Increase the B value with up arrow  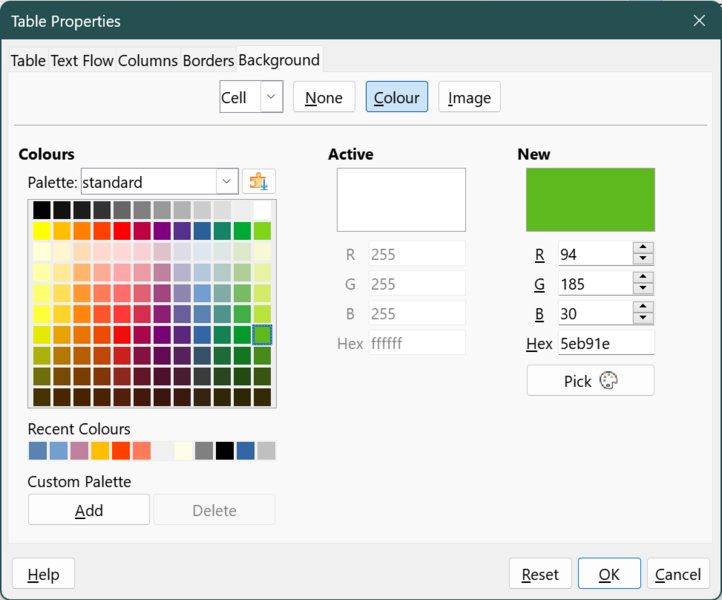tap(643, 308)
